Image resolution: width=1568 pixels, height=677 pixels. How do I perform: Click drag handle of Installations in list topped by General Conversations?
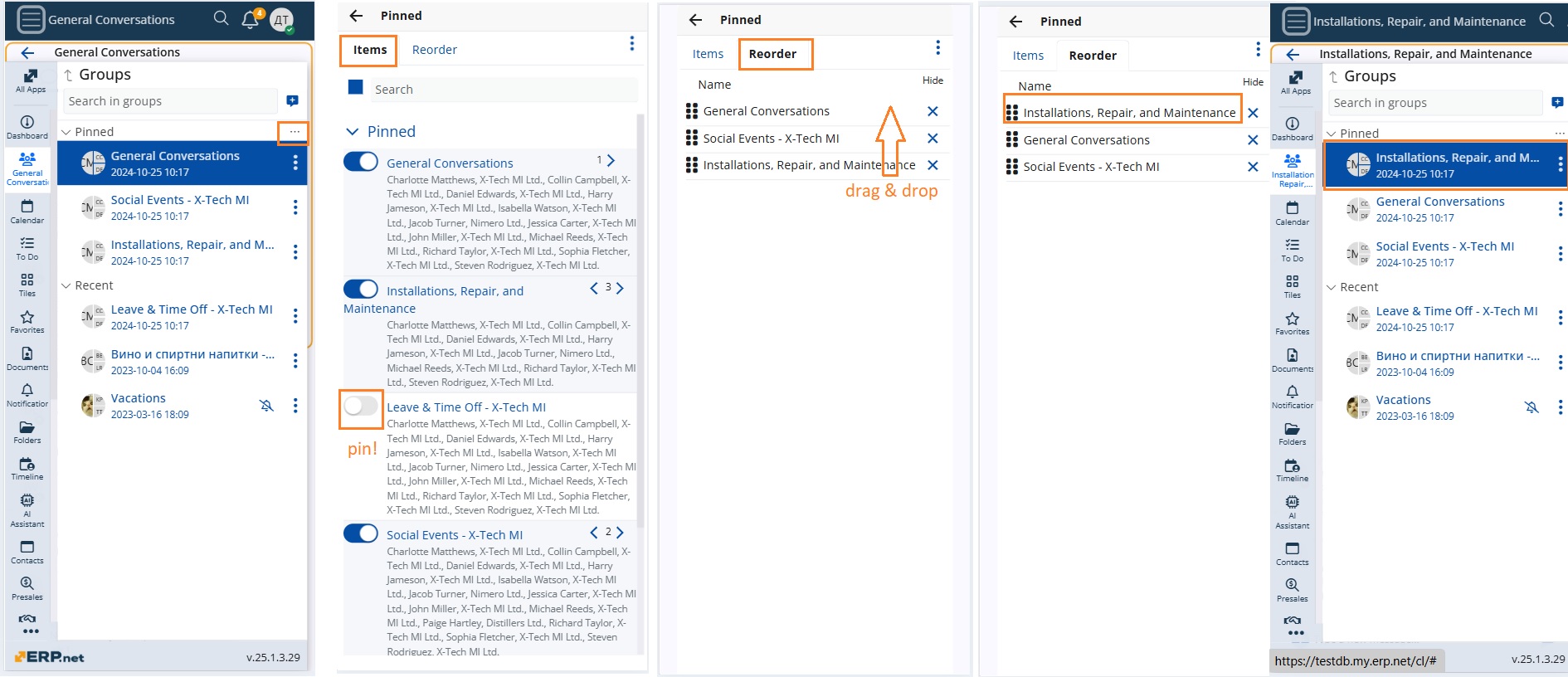(692, 165)
